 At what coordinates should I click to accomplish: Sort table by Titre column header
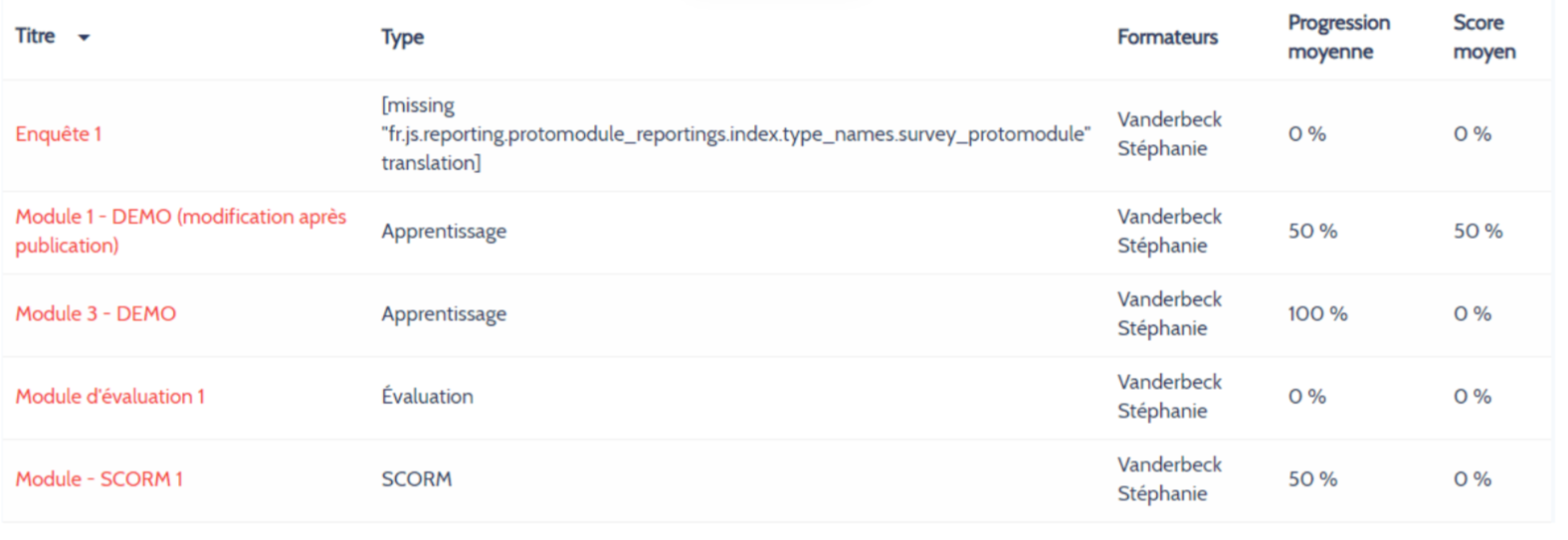tap(36, 36)
